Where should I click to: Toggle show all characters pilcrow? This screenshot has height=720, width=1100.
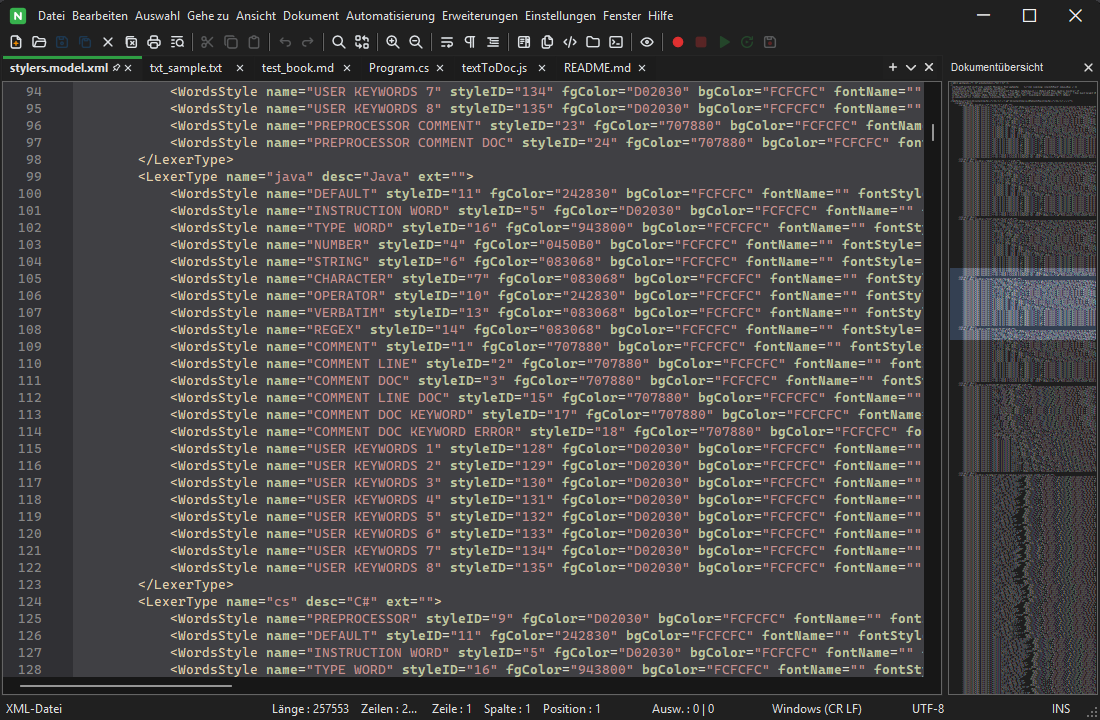click(470, 42)
